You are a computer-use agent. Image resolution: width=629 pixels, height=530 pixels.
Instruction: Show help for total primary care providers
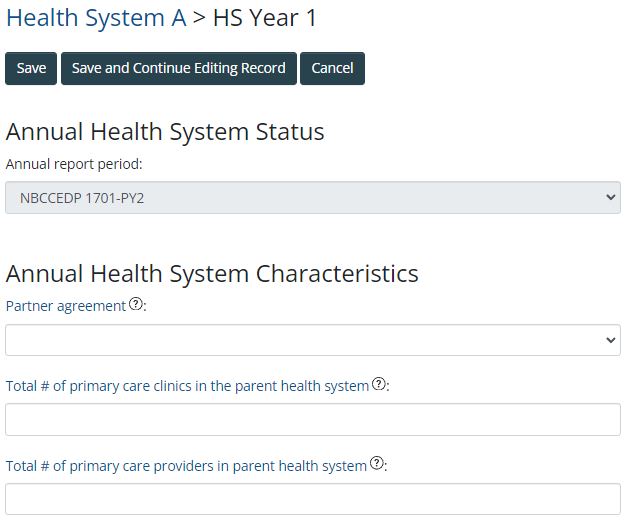(376, 464)
